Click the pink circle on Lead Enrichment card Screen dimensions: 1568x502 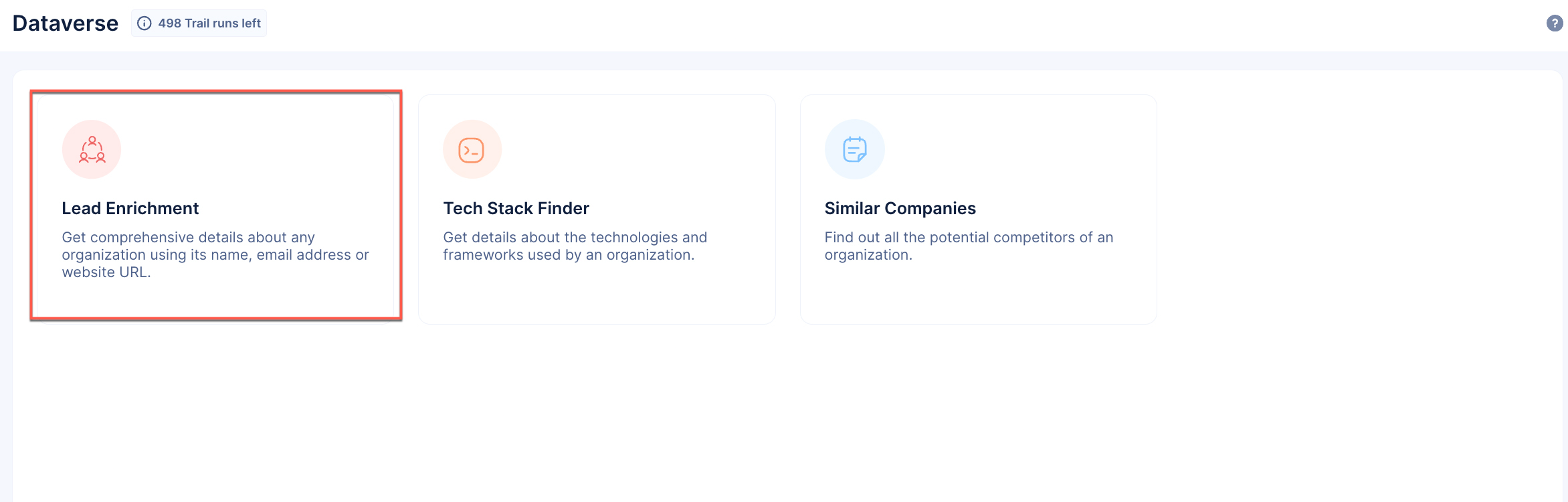[x=92, y=149]
